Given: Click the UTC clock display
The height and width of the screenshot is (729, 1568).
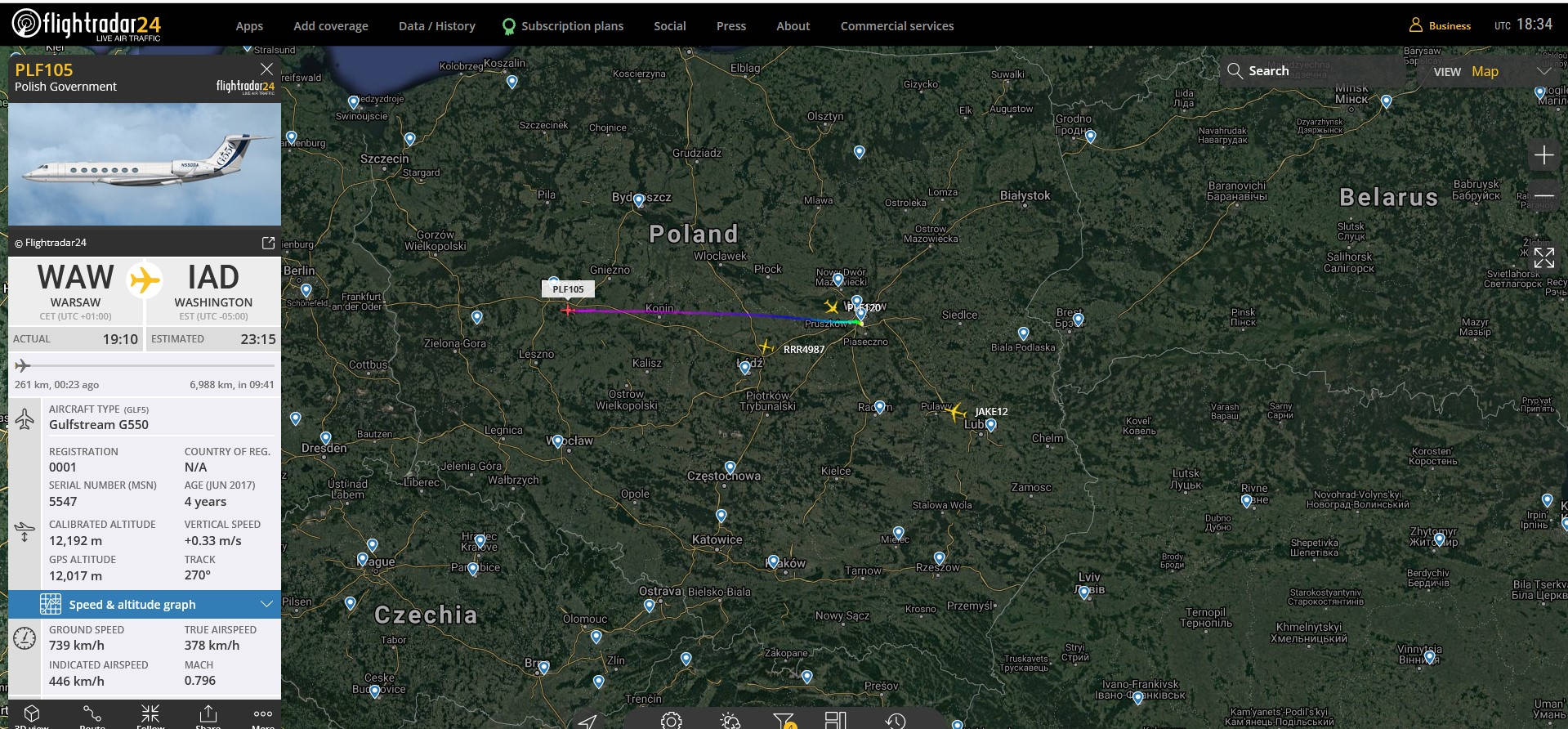Looking at the screenshot, I should point(1523,25).
